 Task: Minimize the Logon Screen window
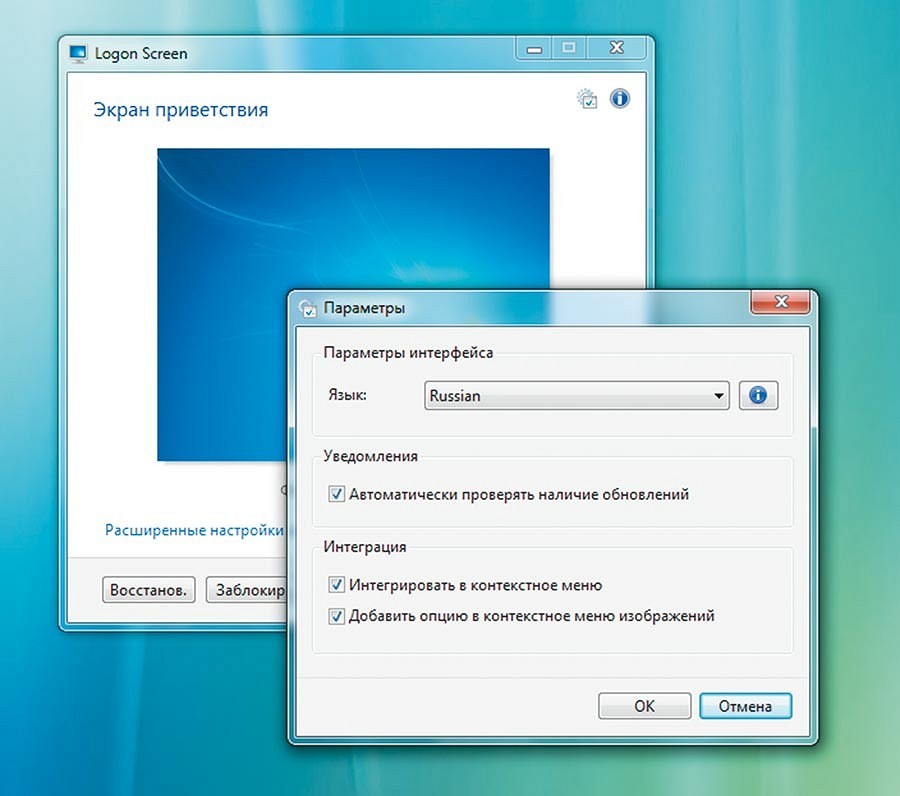pos(534,49)
